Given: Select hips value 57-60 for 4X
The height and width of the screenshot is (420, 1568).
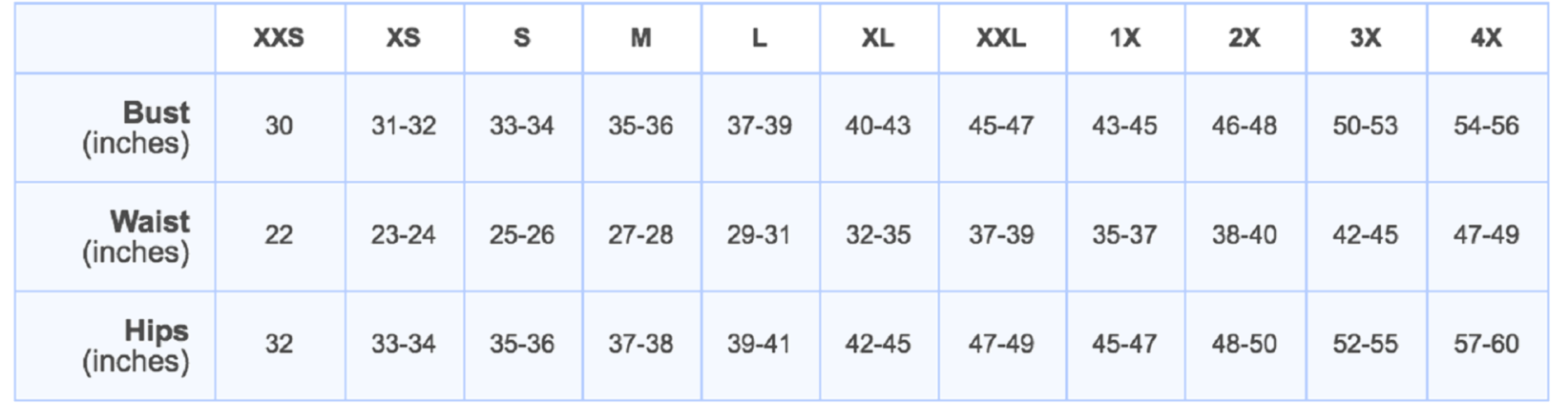Looking at the screenshot, I should (x=1486, y=344).
